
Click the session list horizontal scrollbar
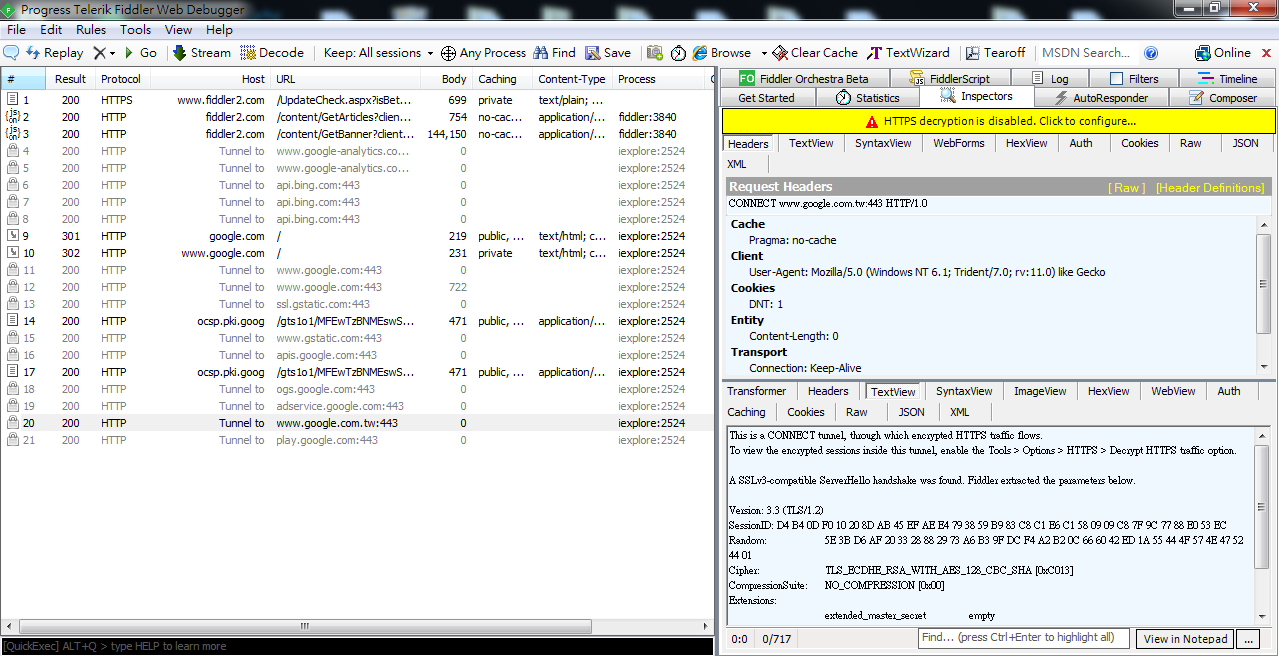307,627
